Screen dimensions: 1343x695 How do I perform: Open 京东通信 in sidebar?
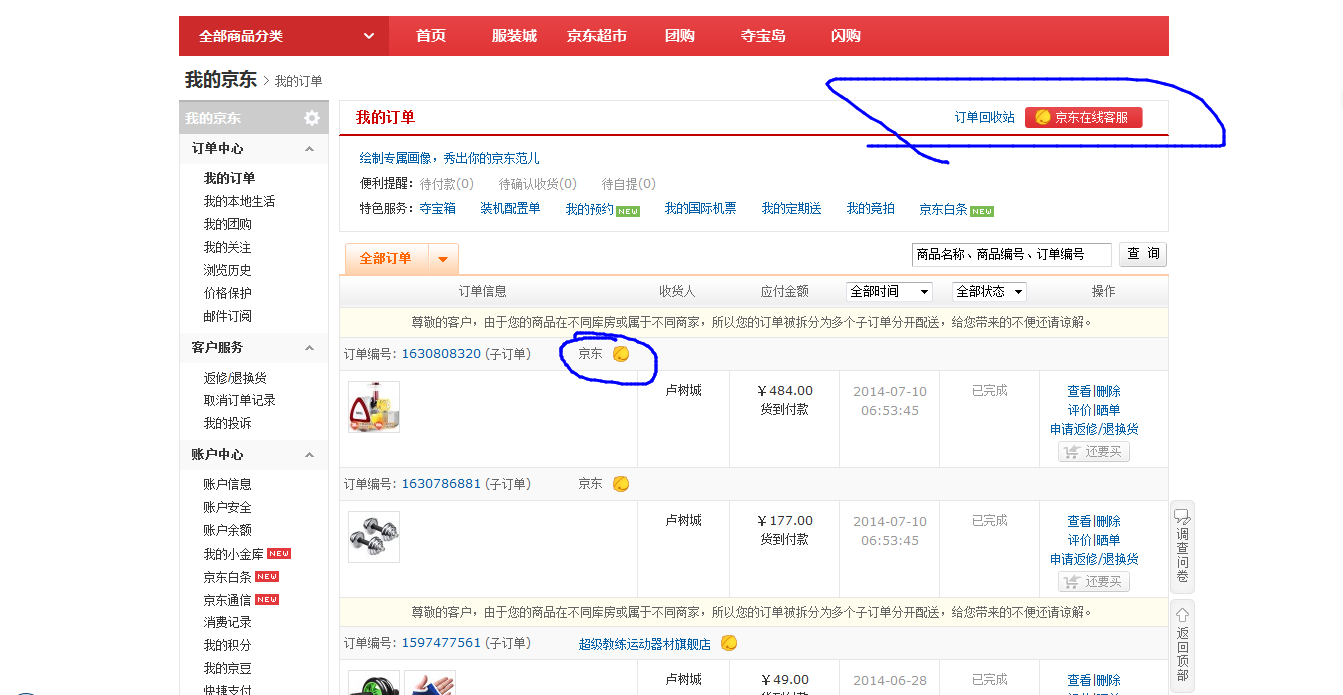[228, 600]
